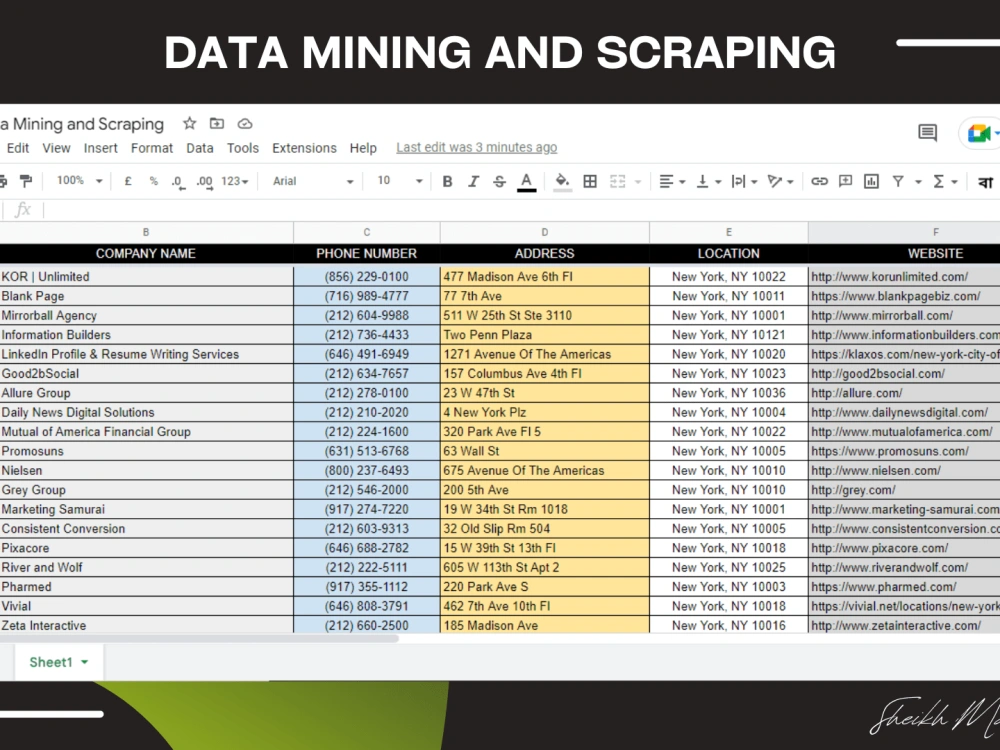Open korunlimited.com website link
The width and height of the screenshot is (1000, 750).
[x=889, y=277]
